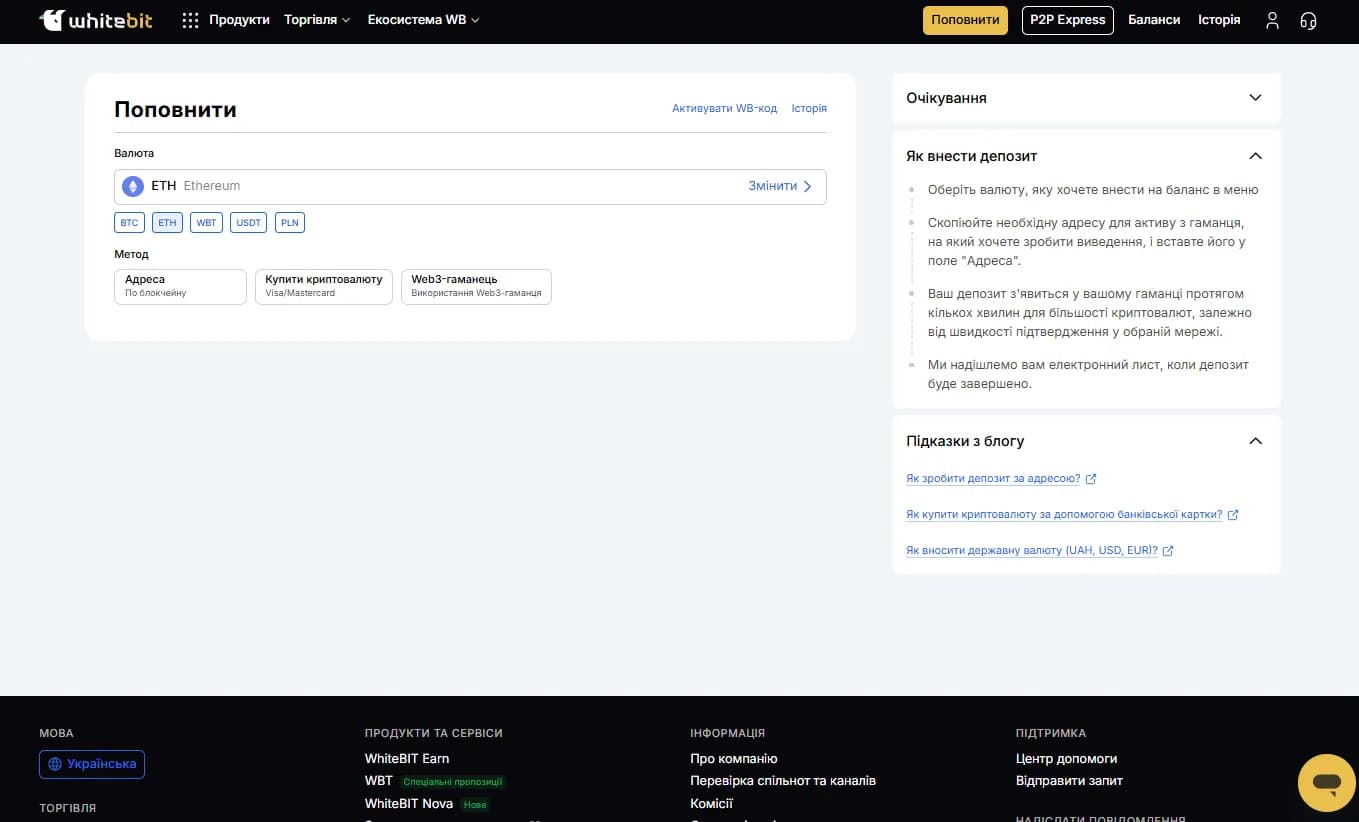Screen dimensions: 1359x822
Task: Open Активувати WB-код link
Action: point(724,108)
